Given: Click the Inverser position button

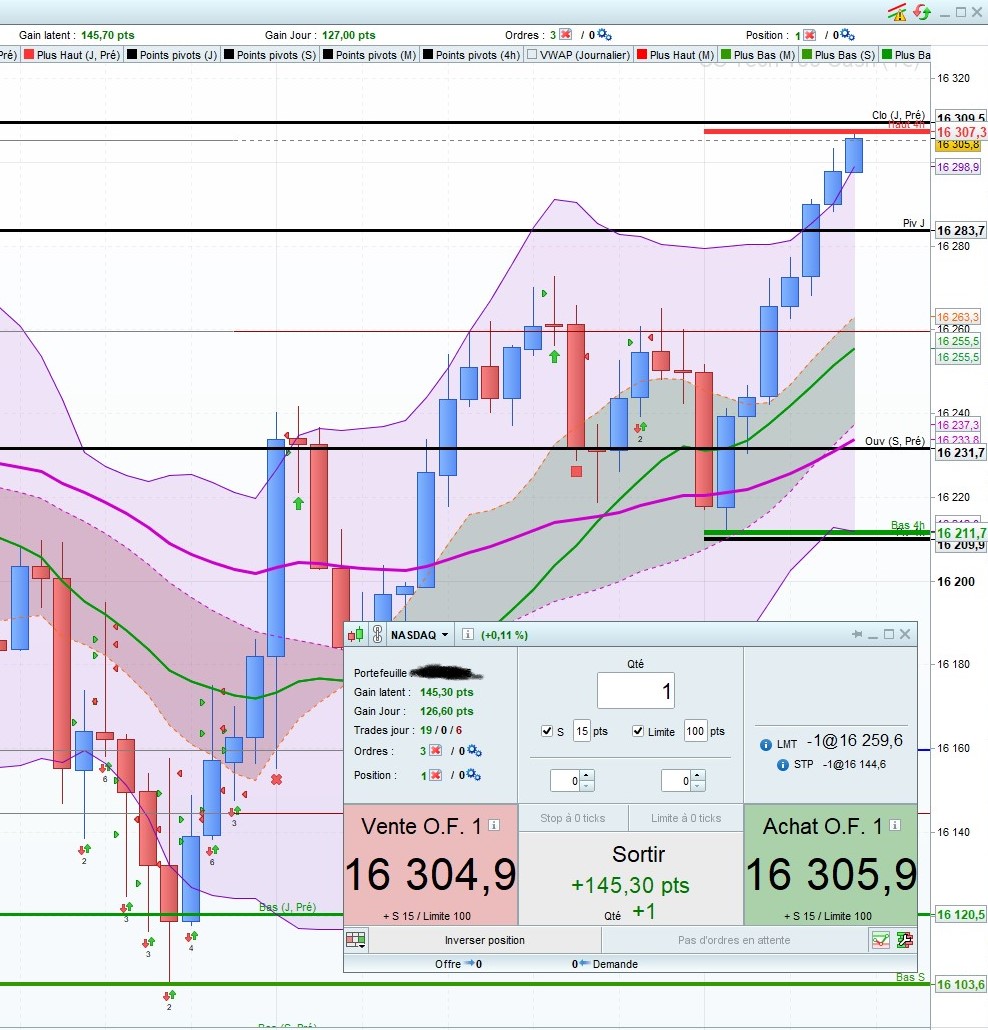Looking at the screenshot, I should pyautogui.click(x=485, y=940).
